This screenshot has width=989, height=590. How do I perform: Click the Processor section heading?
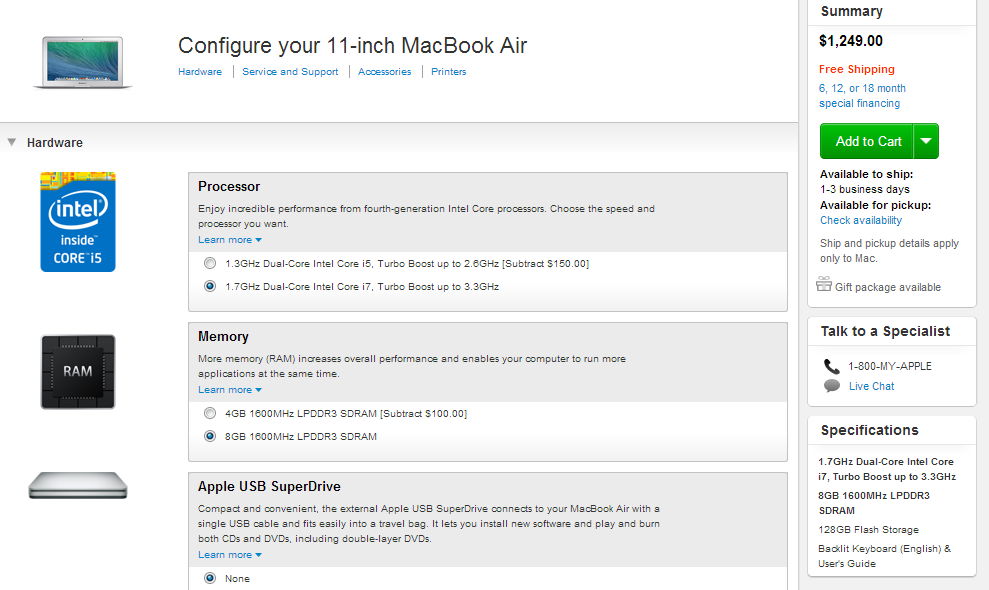pos(229,187)
